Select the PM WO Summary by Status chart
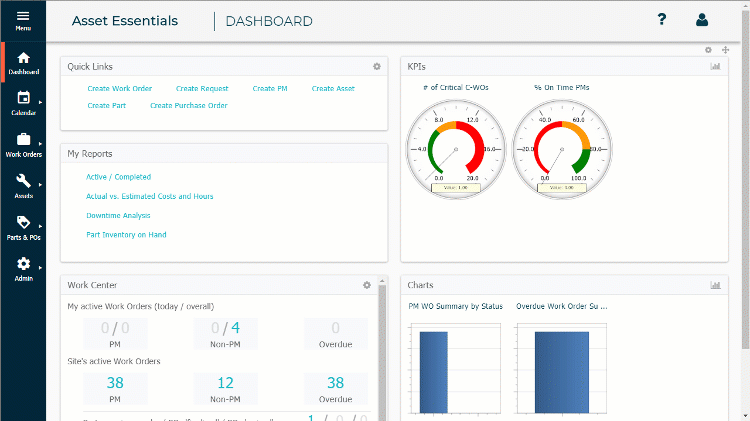 (455, 306)
